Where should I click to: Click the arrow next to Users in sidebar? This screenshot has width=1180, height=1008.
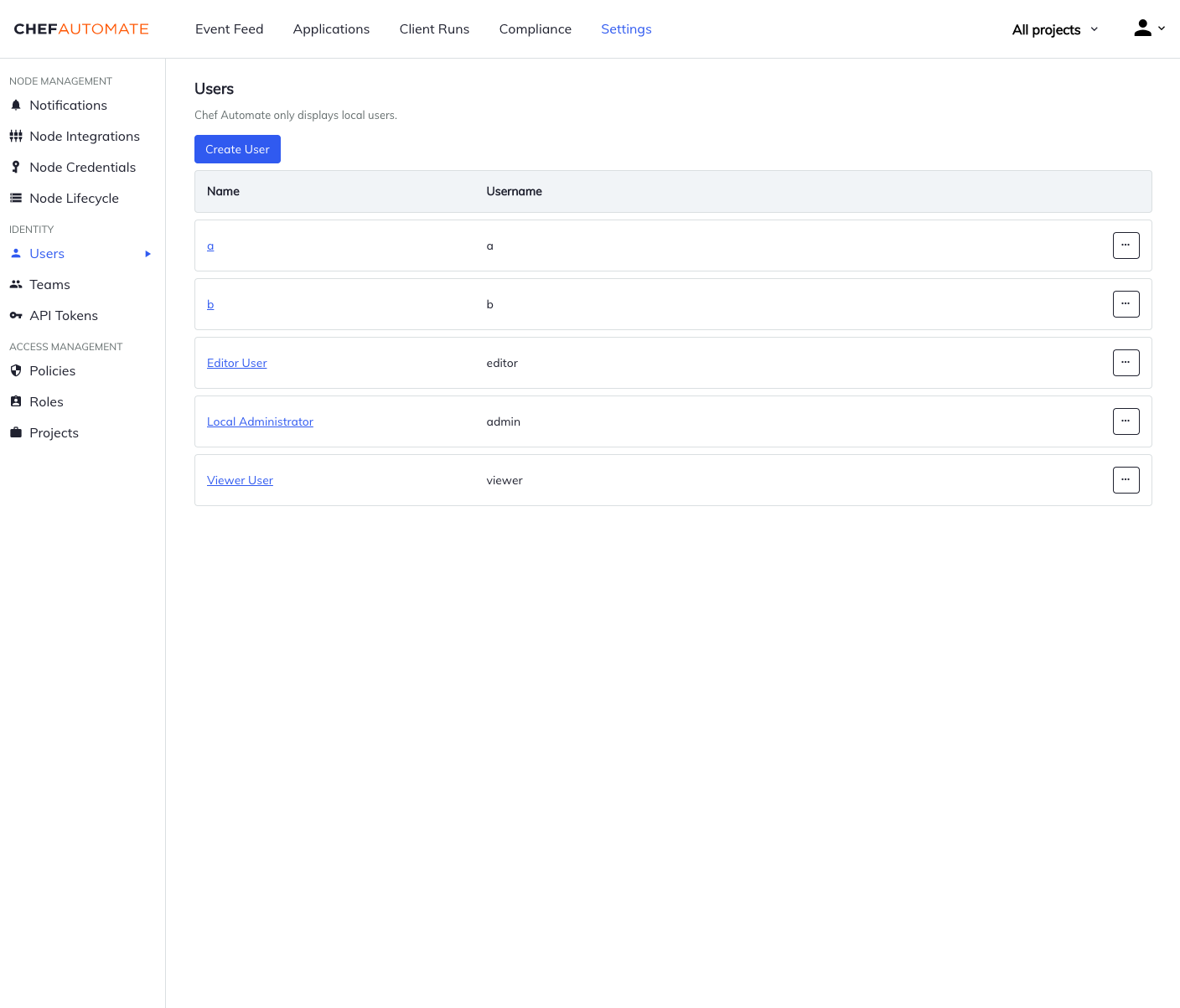pos(148,254)
